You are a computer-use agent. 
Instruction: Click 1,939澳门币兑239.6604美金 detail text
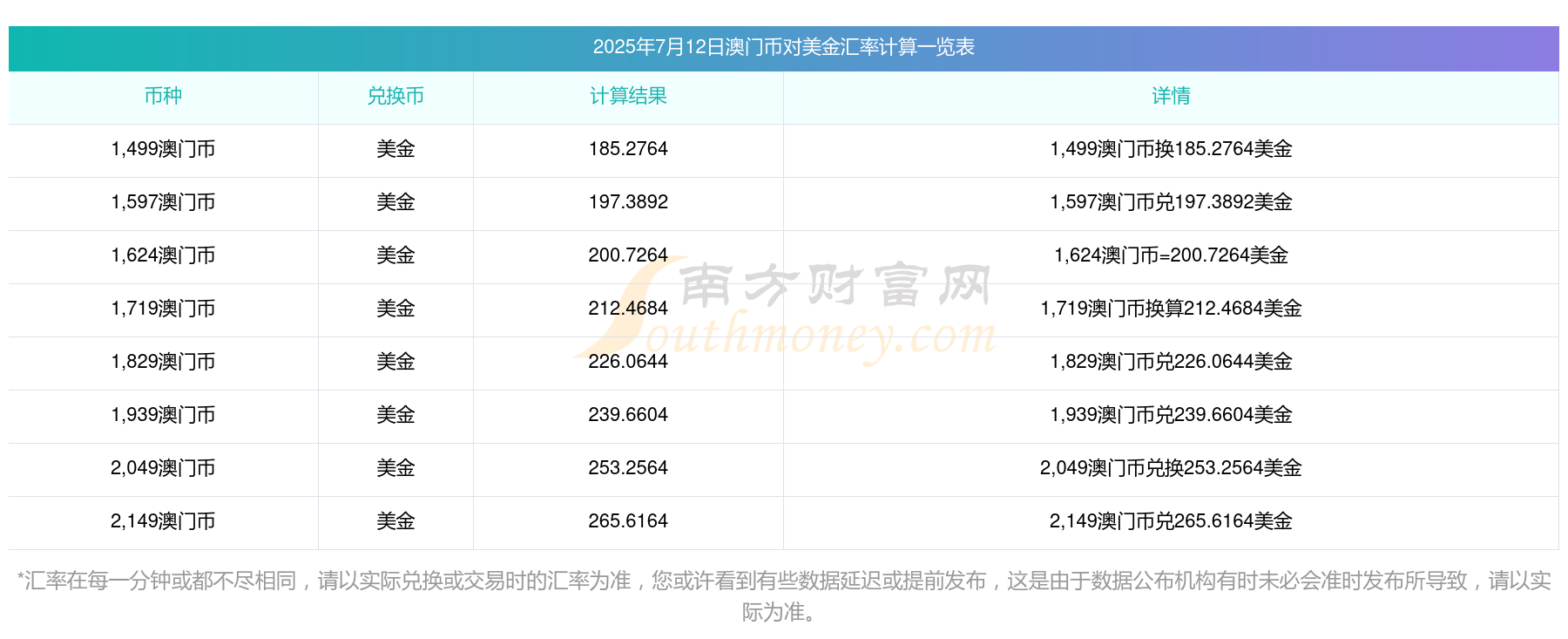1171,415
